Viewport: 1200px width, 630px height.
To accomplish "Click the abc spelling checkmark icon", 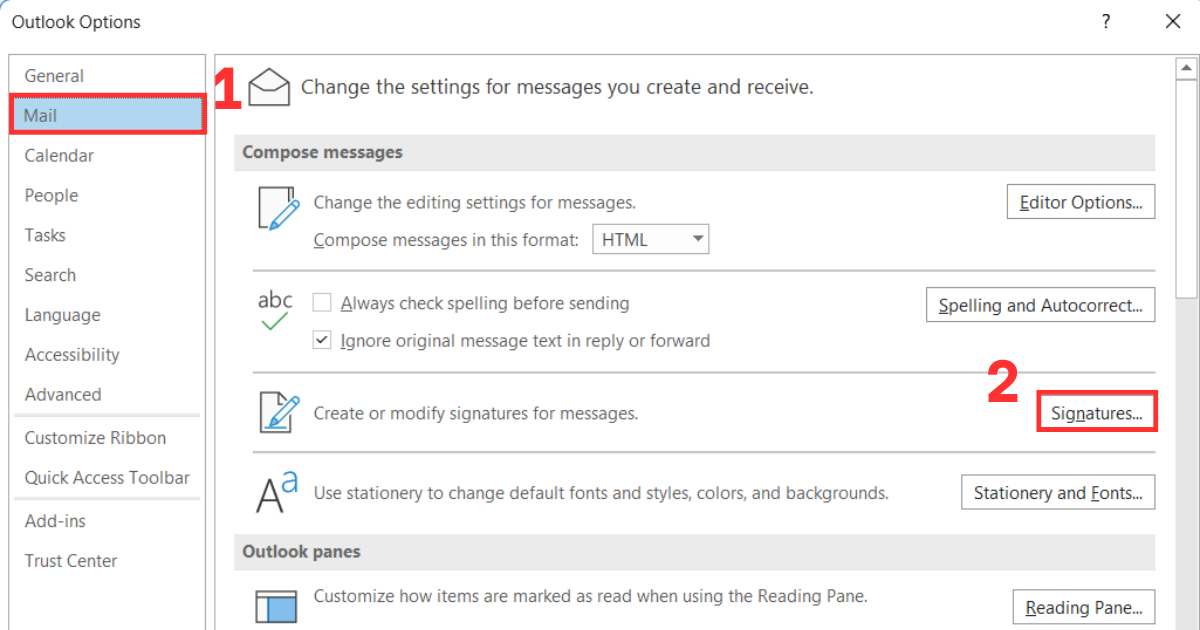I will point(275,310).
